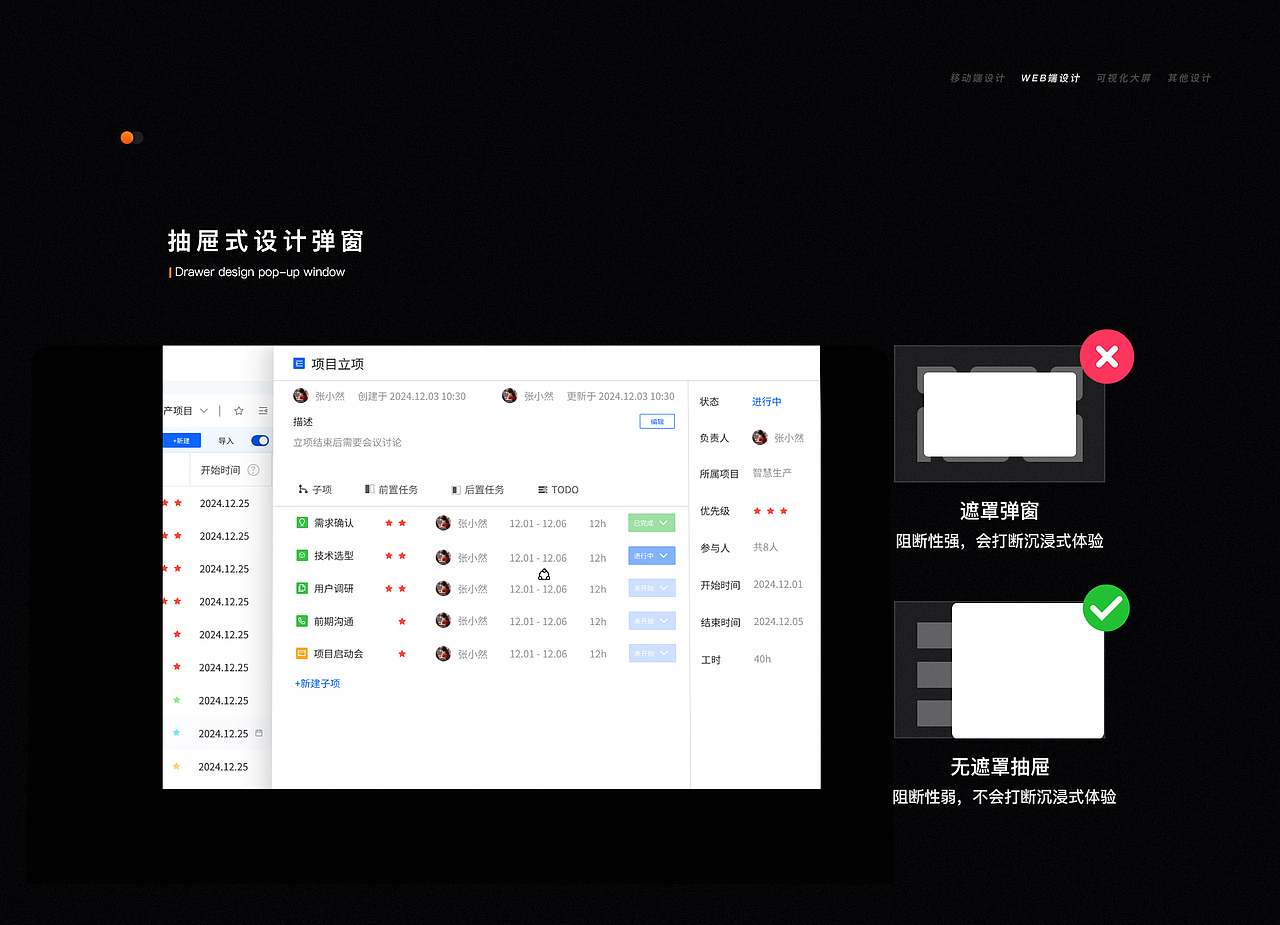Click the star favorite icon in toolbar
This screenshot has width=1280, height=925.
point(239,411)
